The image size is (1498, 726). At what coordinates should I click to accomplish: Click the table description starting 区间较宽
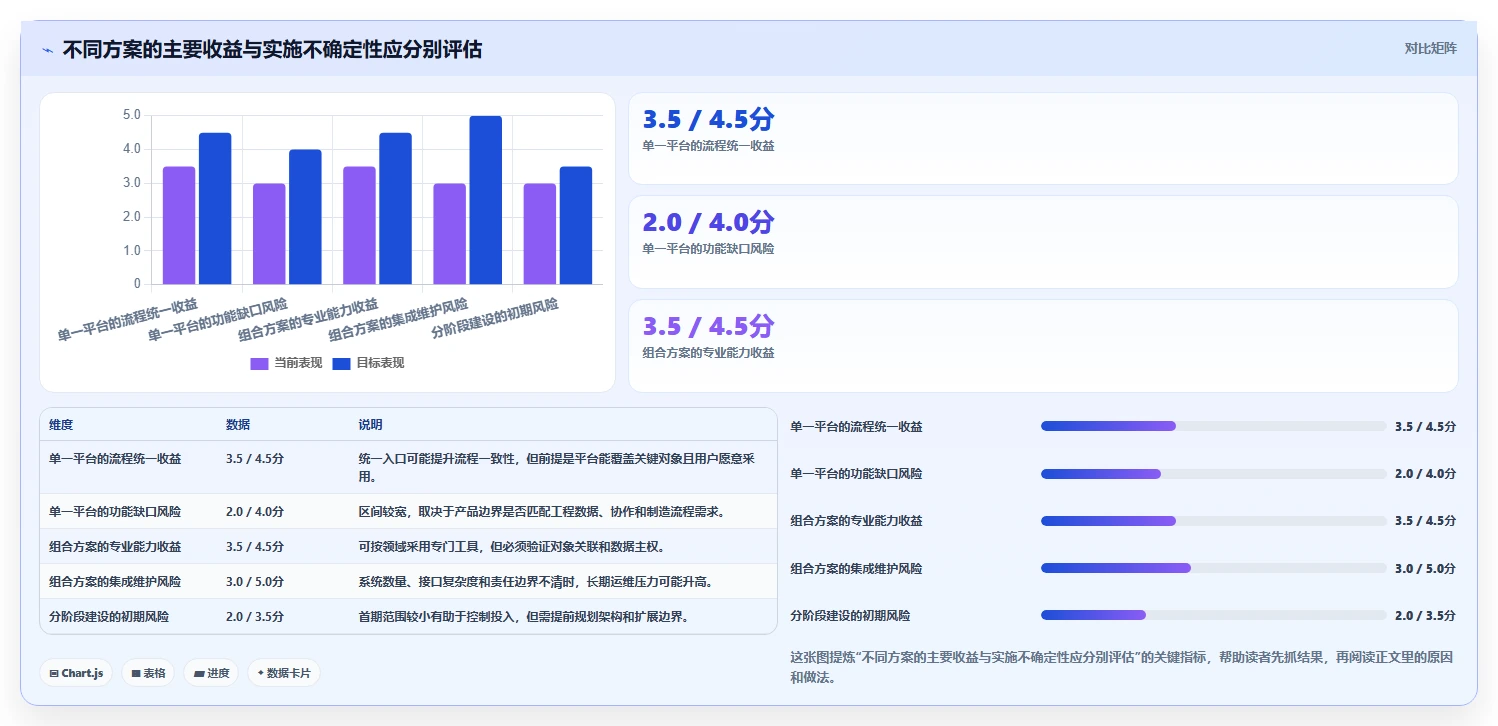click(541, 511)
